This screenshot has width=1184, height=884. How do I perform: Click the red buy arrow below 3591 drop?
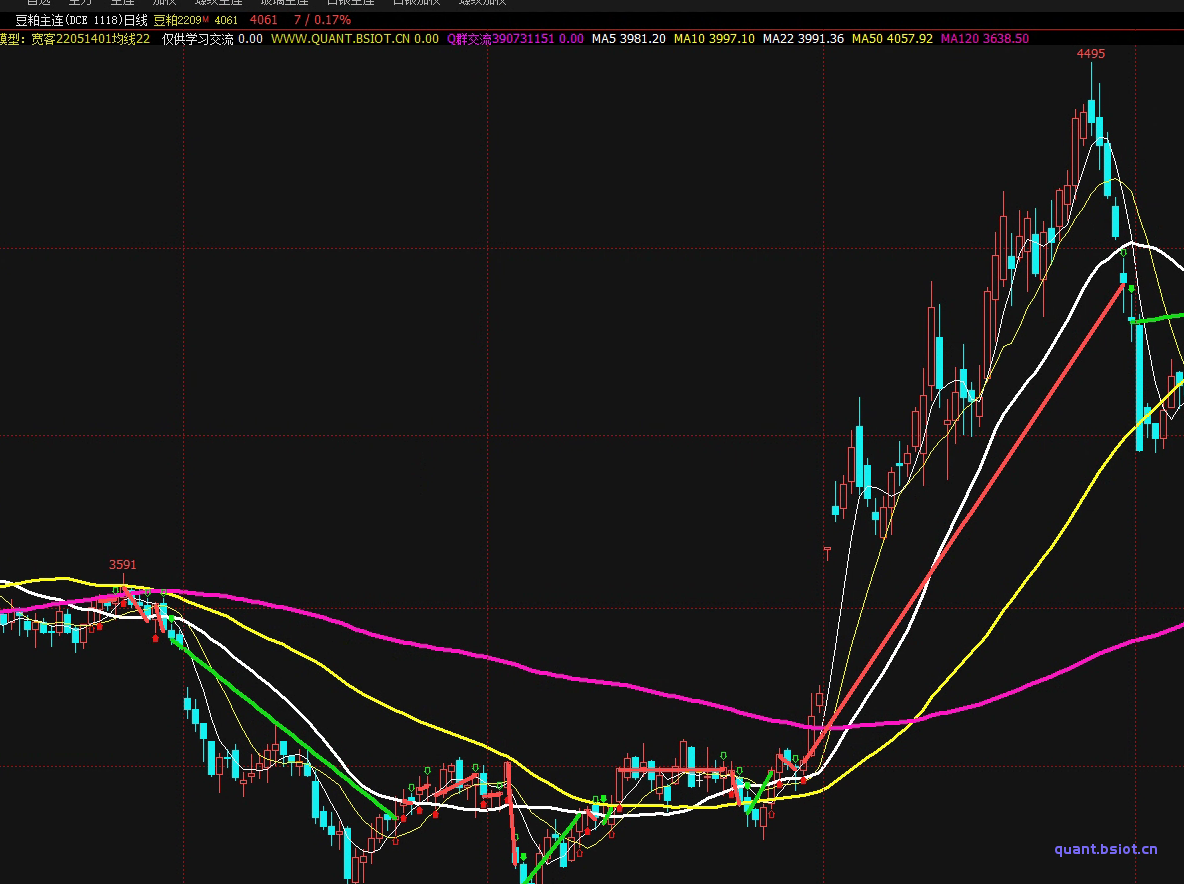click(x=155, y=637)
